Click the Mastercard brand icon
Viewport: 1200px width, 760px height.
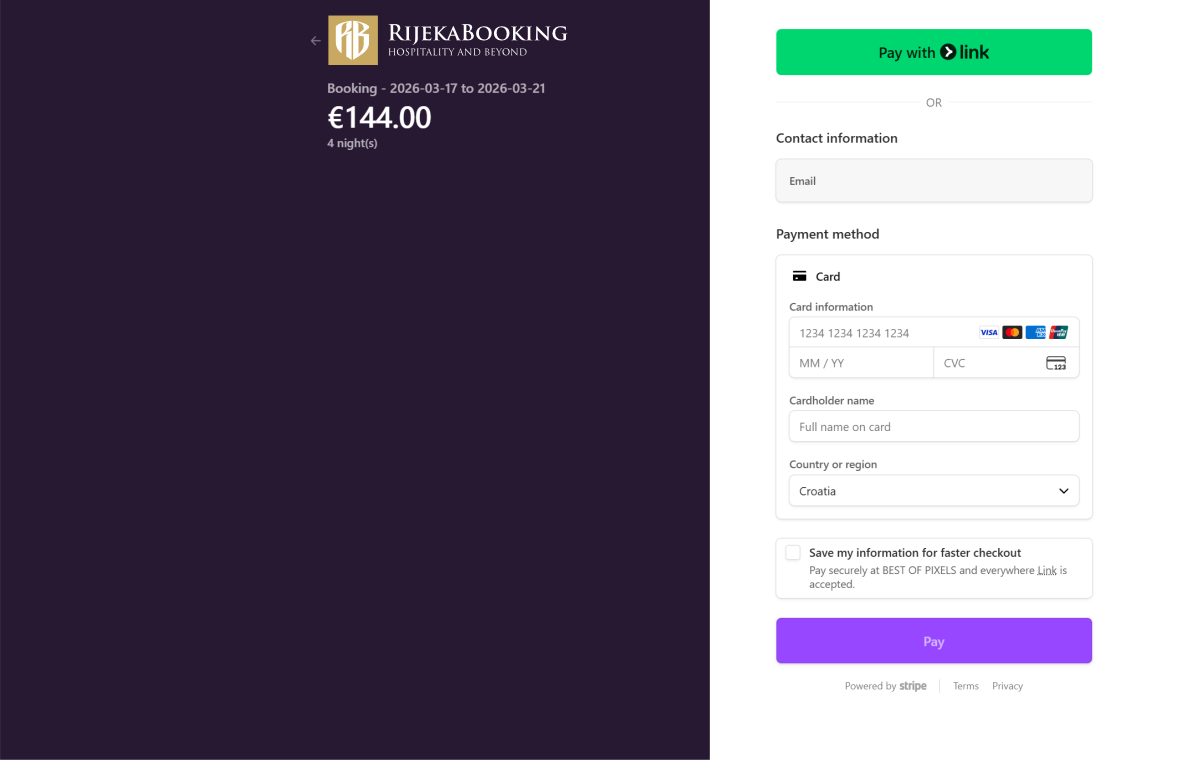tap(1012, 333)
